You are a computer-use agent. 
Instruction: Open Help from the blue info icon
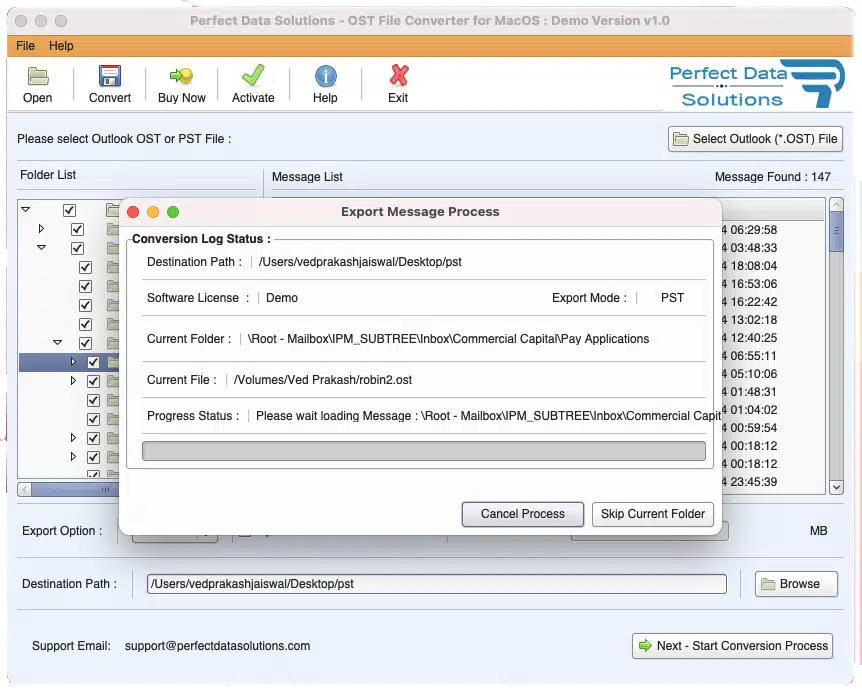[x=325, y=76]
